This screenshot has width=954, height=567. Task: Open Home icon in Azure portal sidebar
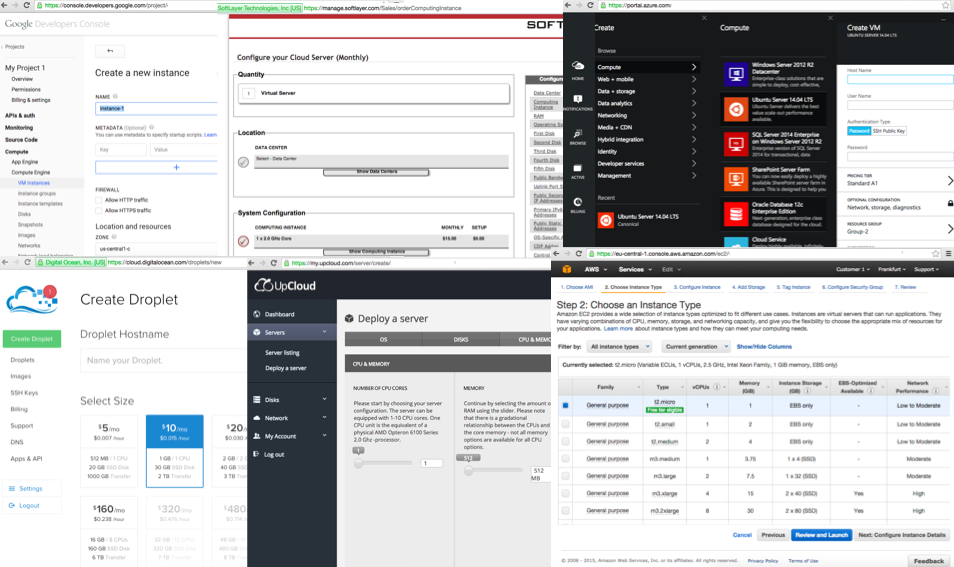click(x=577, y=66)
